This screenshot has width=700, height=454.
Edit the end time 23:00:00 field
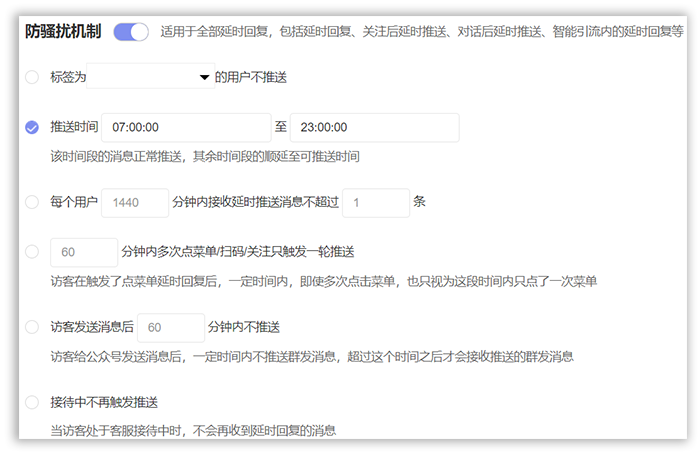[375, 127]
